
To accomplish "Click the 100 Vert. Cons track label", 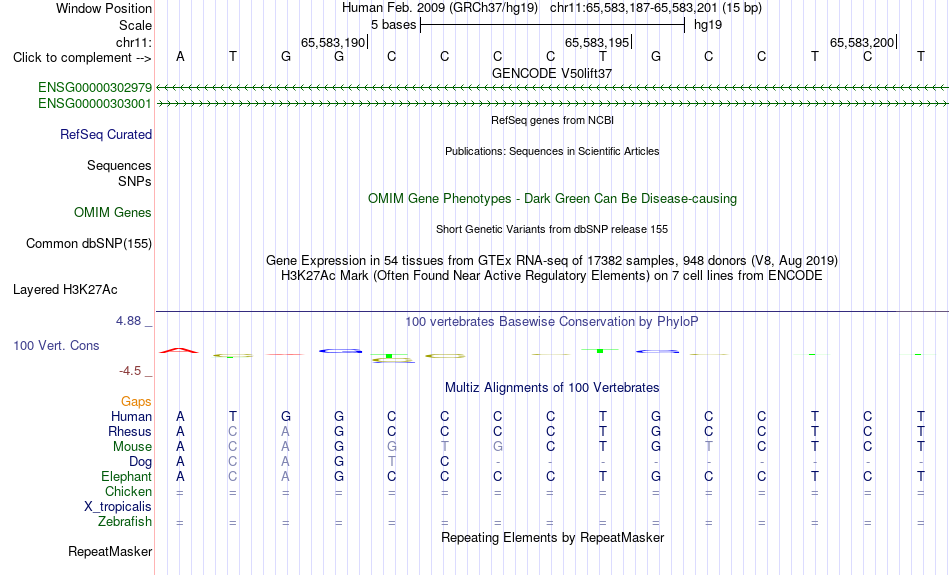I will [x=56, y=345].
